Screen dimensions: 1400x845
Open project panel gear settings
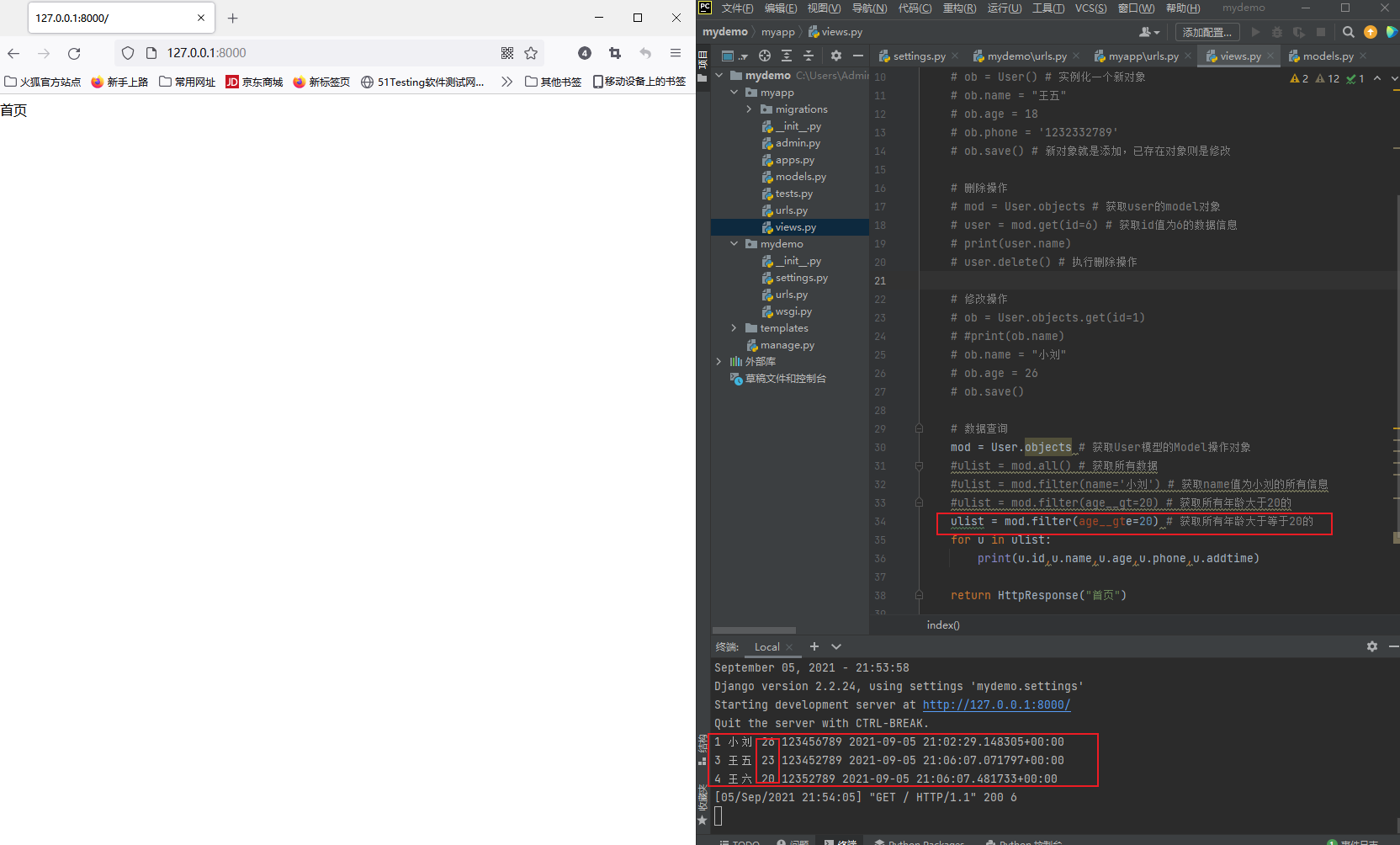(x=836, y=56)
